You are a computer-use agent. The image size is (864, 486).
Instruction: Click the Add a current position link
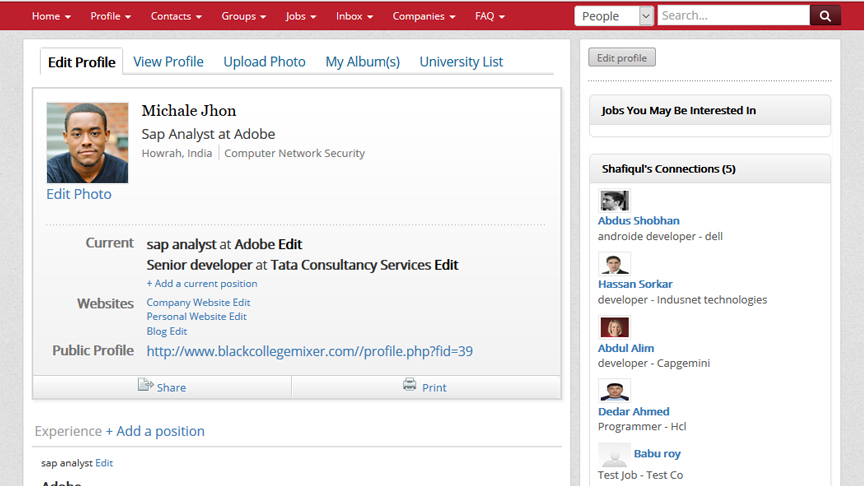pos(202,284)
